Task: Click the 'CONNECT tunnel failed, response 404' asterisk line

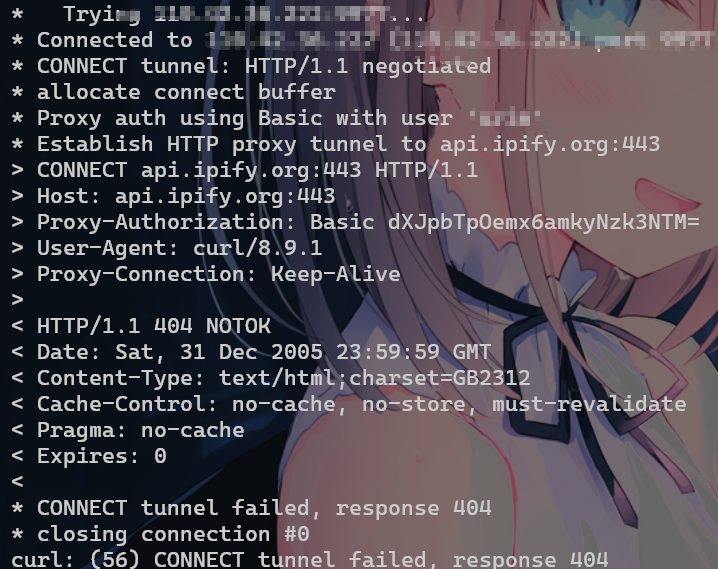Action: click(251, 509)
